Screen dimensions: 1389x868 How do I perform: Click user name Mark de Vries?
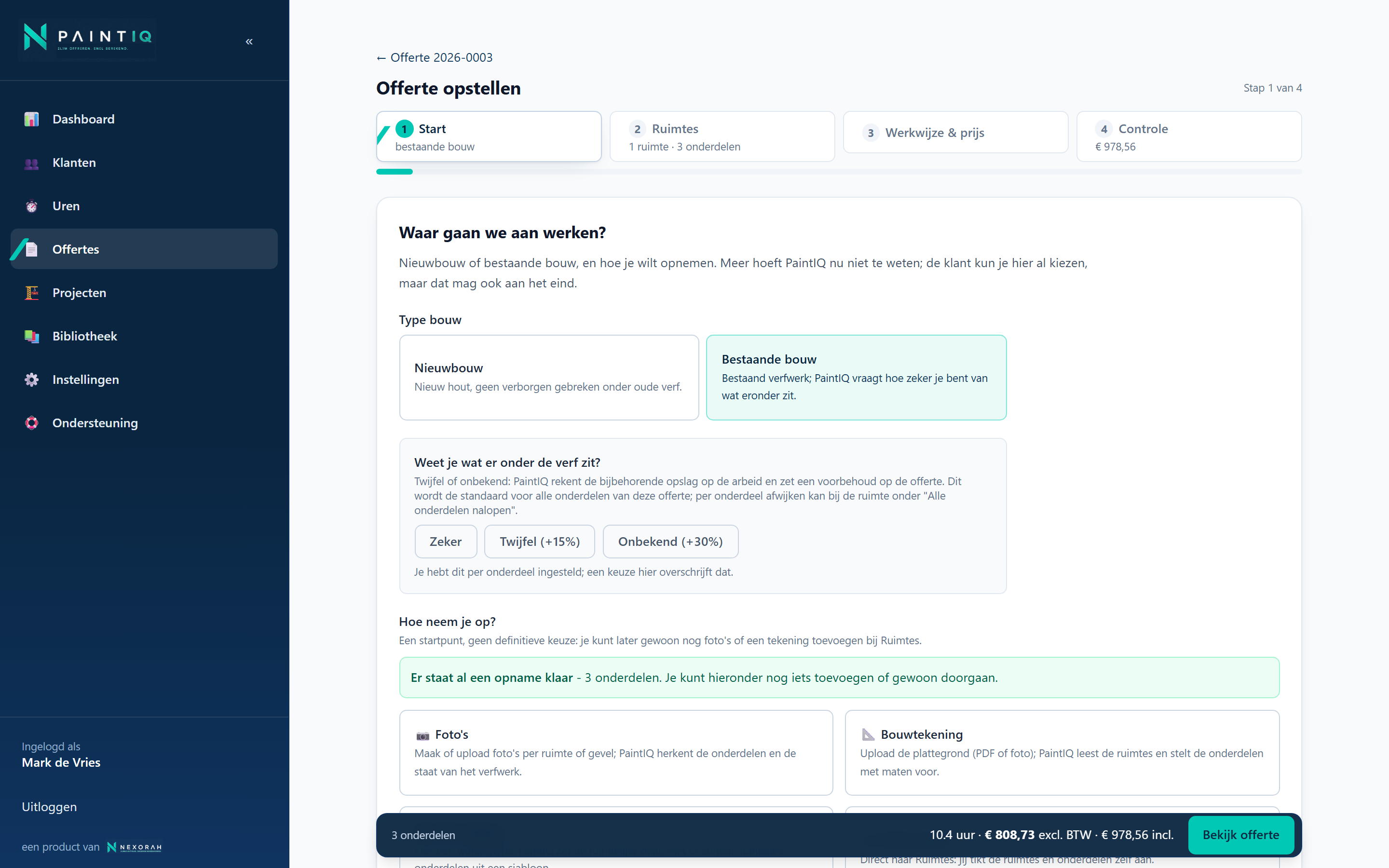[x=61, y=762]
